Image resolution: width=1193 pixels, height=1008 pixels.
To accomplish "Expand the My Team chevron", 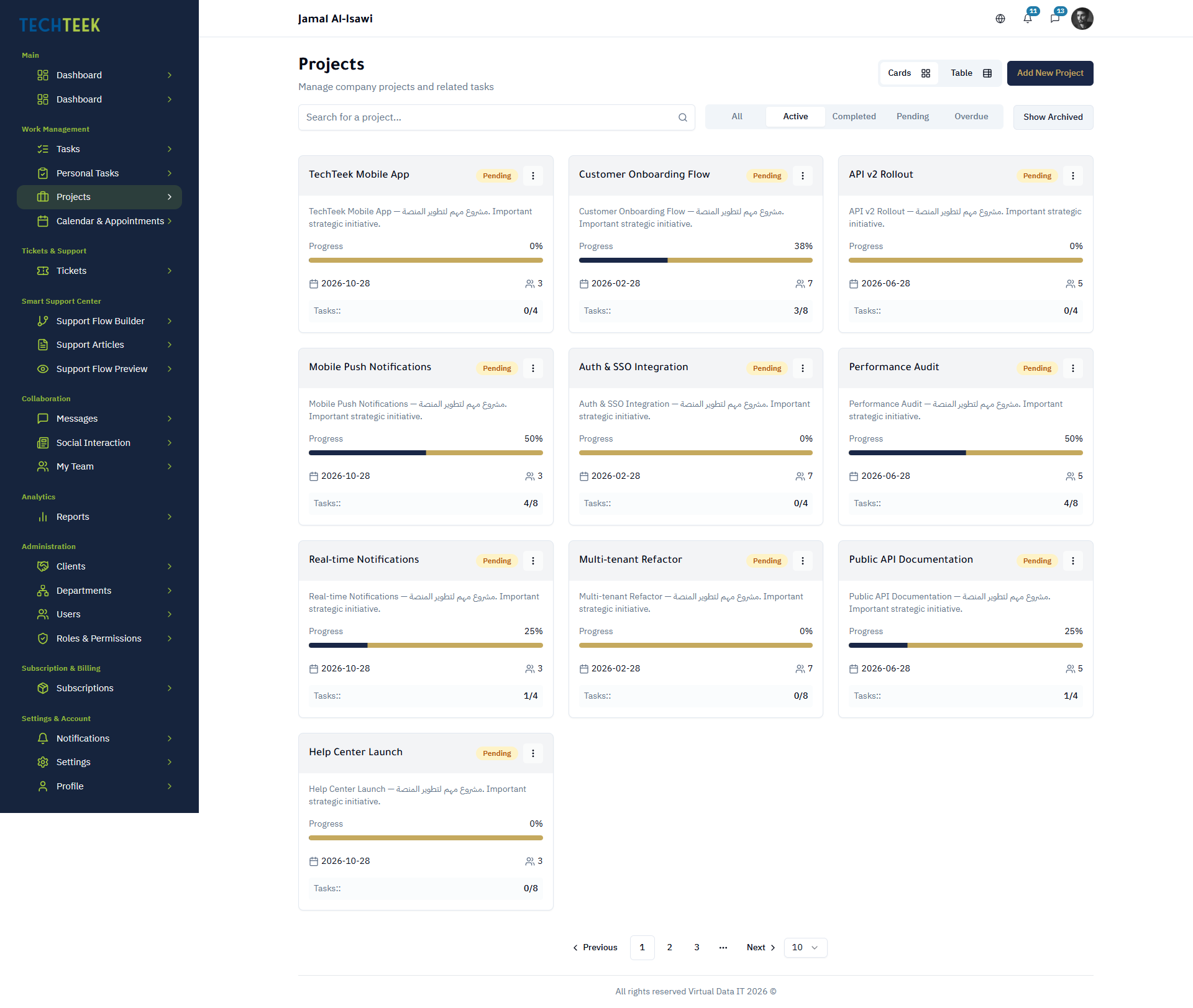I will (x=170, y=466).
